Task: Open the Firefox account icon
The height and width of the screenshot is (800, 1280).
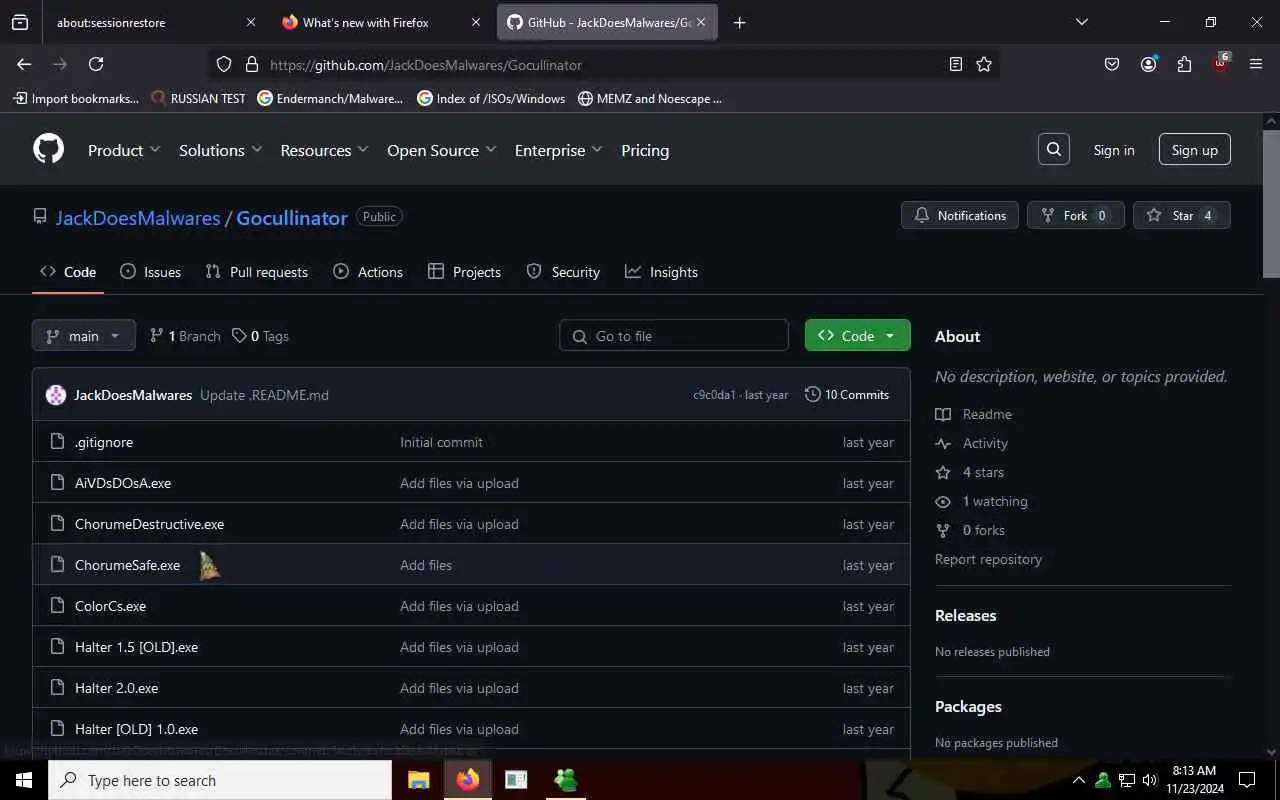Action: point(1148,64)
